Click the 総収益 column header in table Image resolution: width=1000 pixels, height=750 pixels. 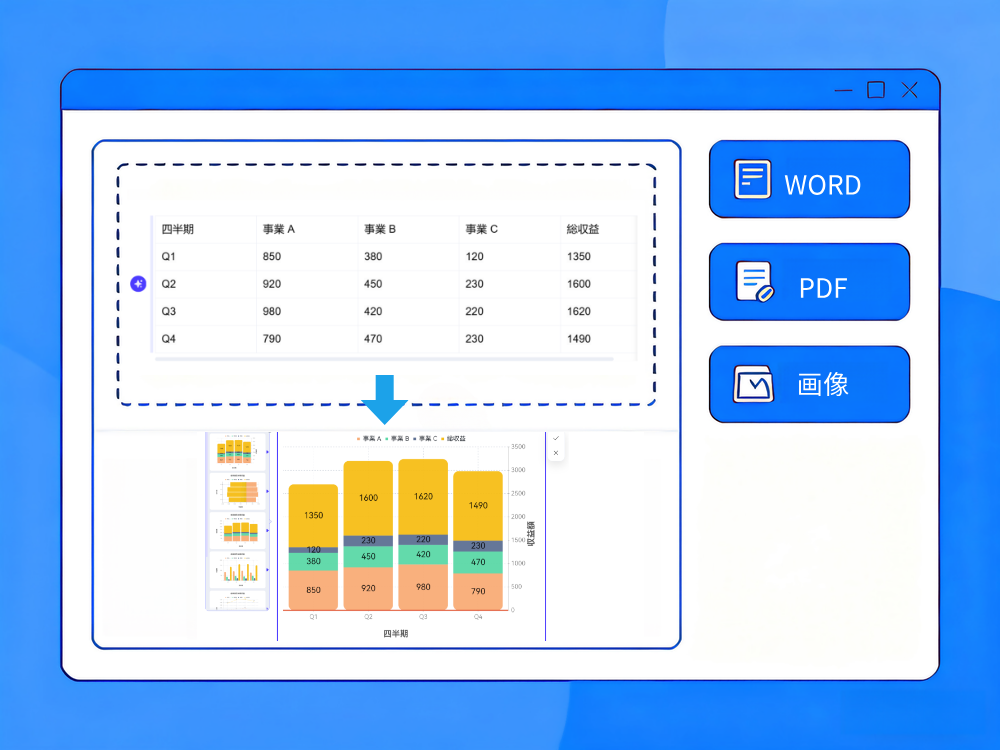583,229
